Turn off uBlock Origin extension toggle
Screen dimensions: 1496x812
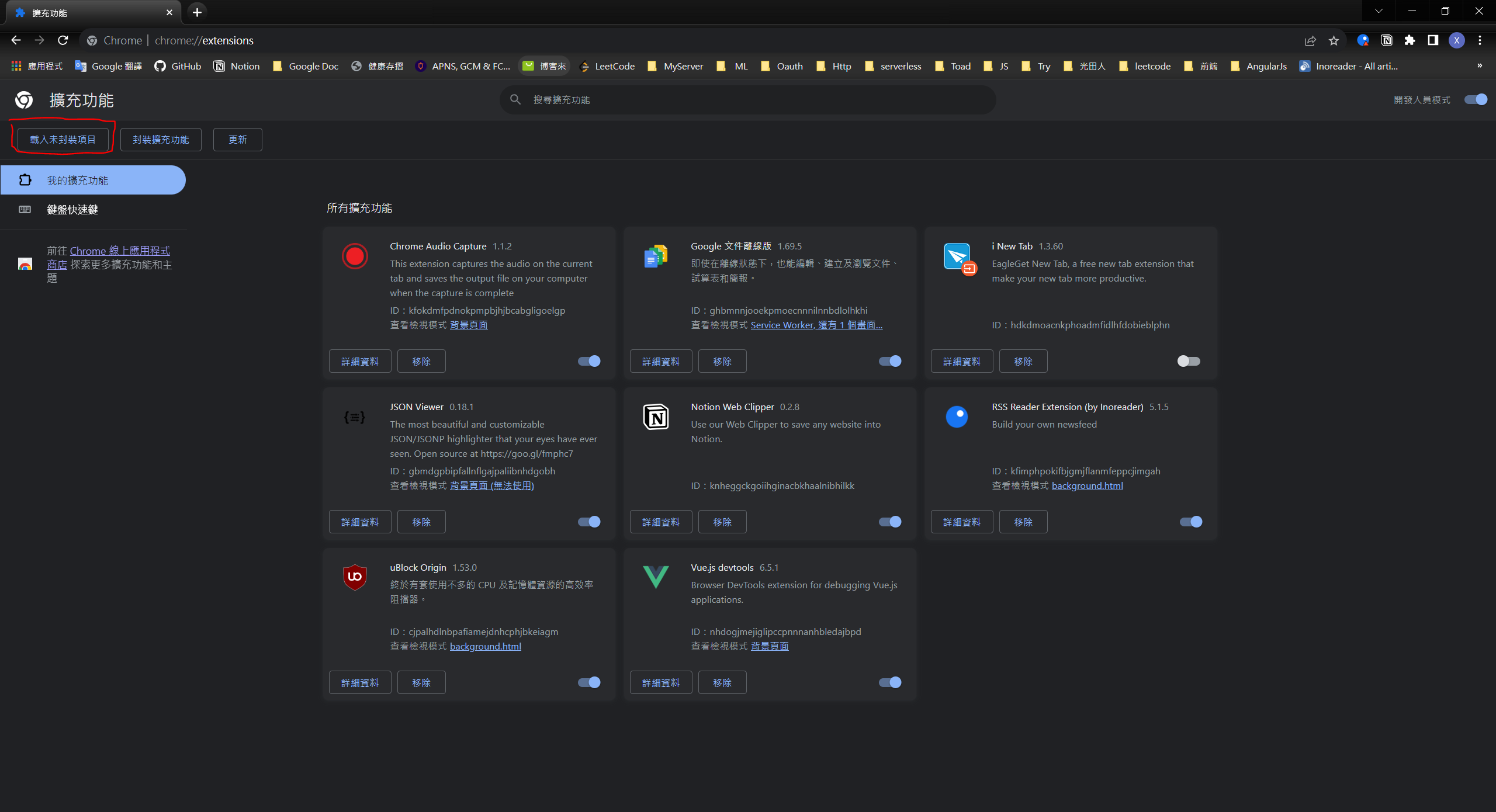point(589,682)
